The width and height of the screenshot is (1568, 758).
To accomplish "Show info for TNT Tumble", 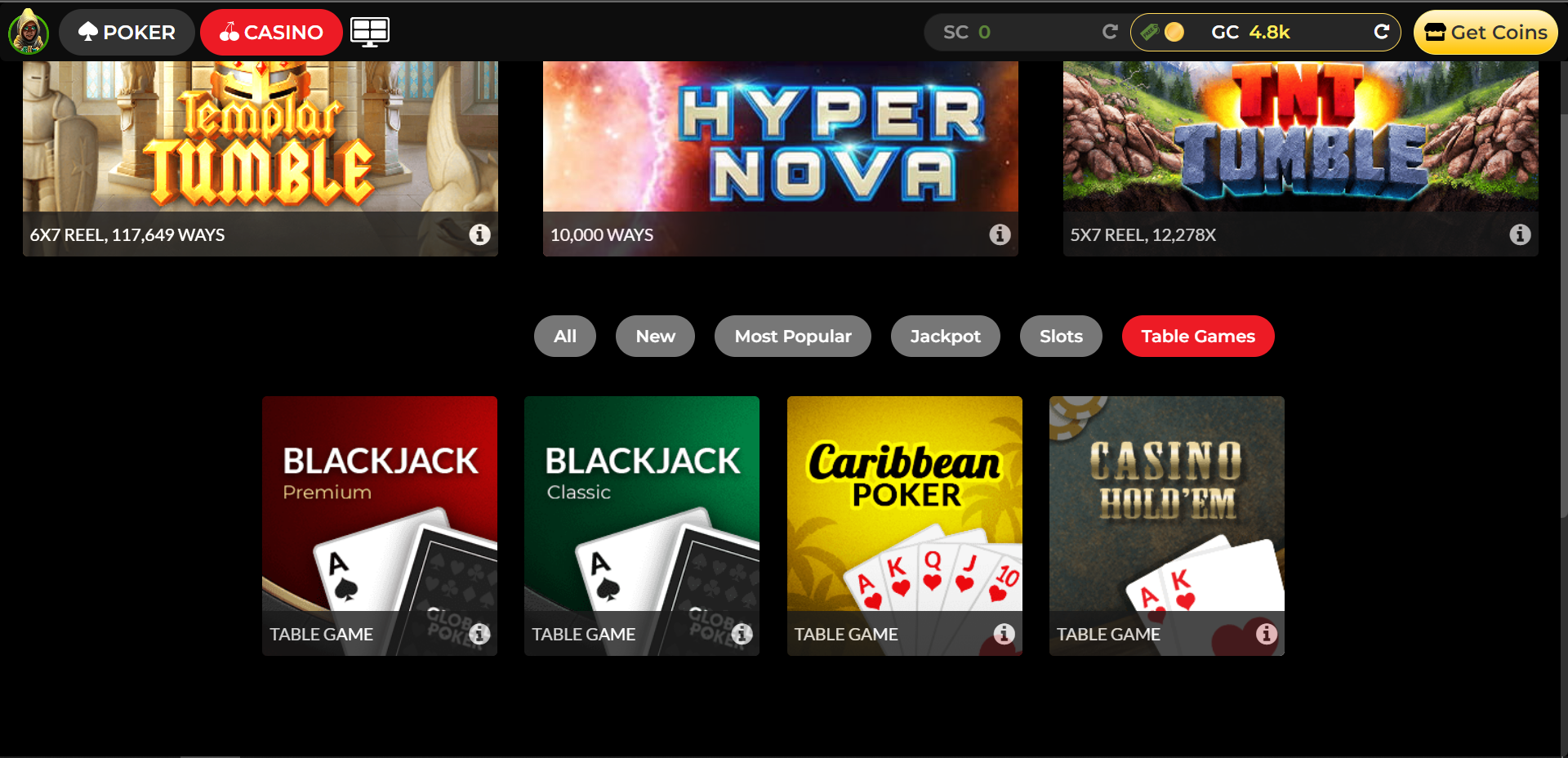I will pos(1520,234).
